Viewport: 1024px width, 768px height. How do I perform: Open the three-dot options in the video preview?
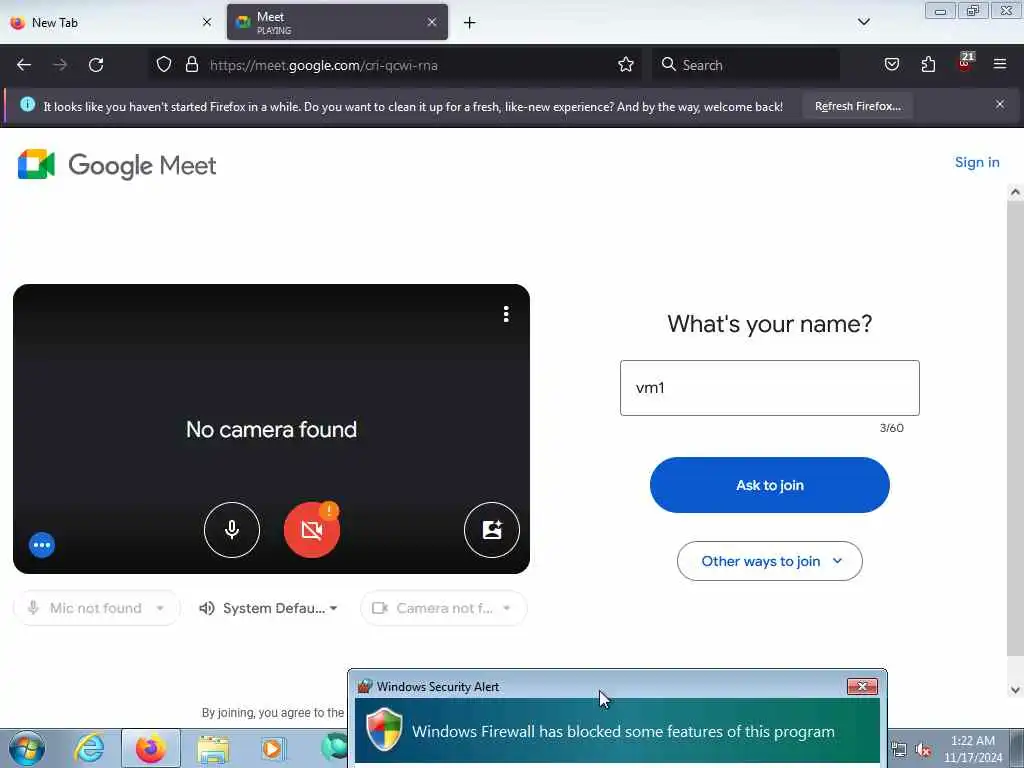506,314
